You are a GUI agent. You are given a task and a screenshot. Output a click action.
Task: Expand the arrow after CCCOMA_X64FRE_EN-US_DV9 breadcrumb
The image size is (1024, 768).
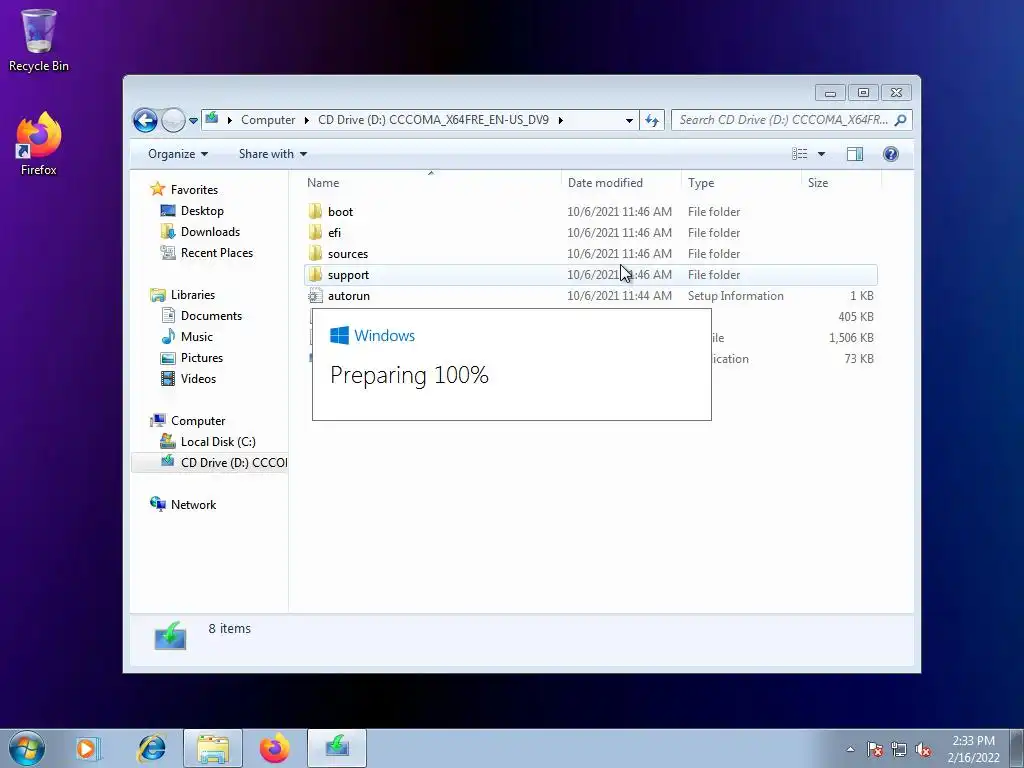coord(560,120)
